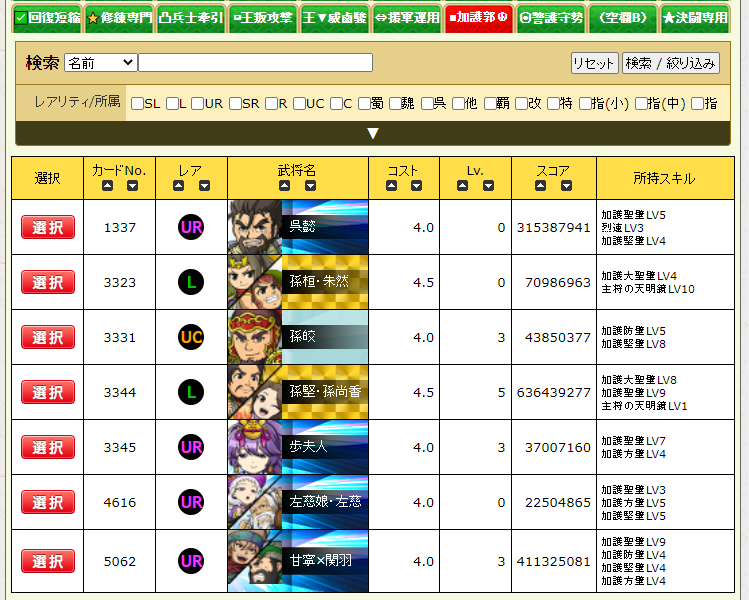Image resolution: width=749 pixels, height=600 pixels.
Task: Toggle the UC rarity checkbox
Action: [x=299, y=104]
